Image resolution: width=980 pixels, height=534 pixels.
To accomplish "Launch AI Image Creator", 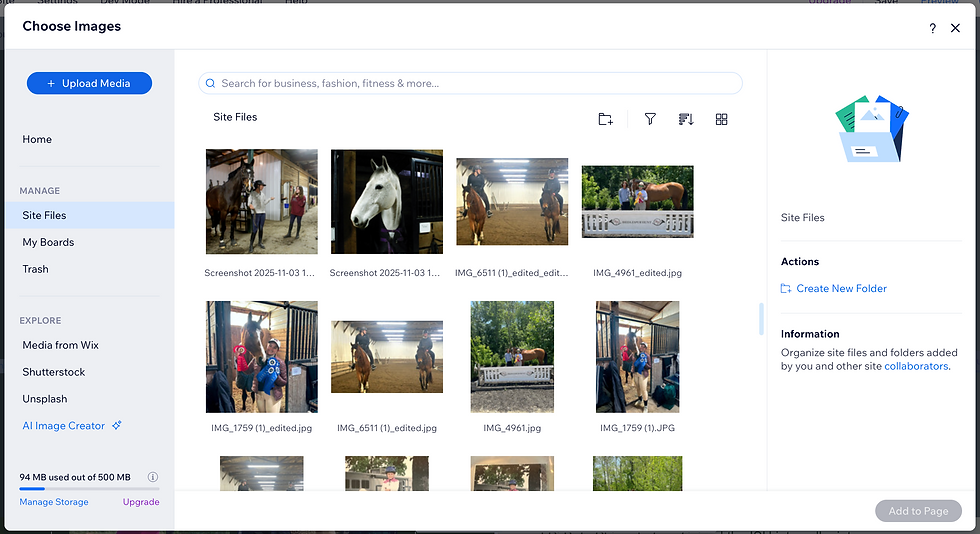I will point(64,426).
